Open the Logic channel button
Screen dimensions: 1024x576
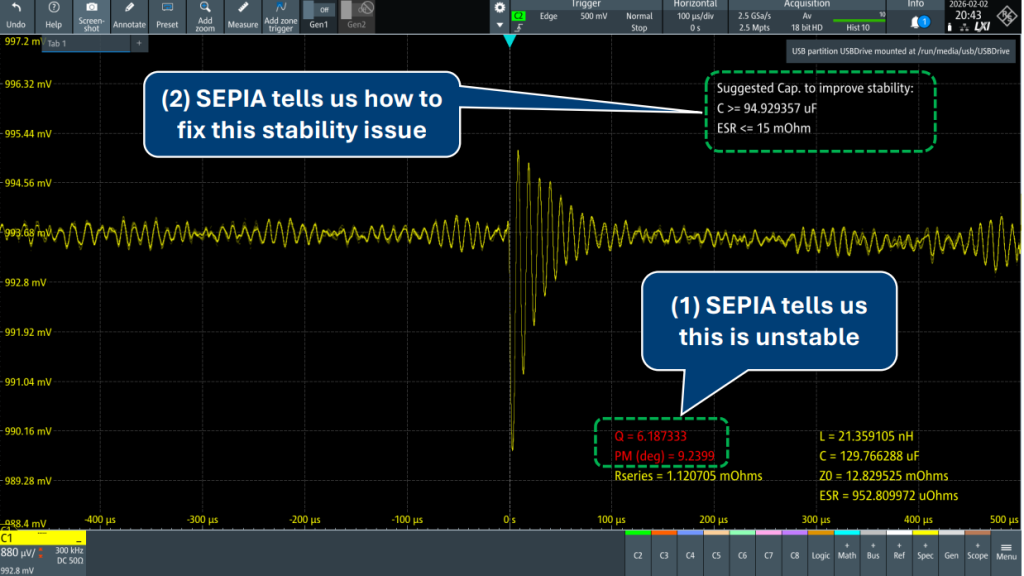pyautogui.click(x=821, y=552)
